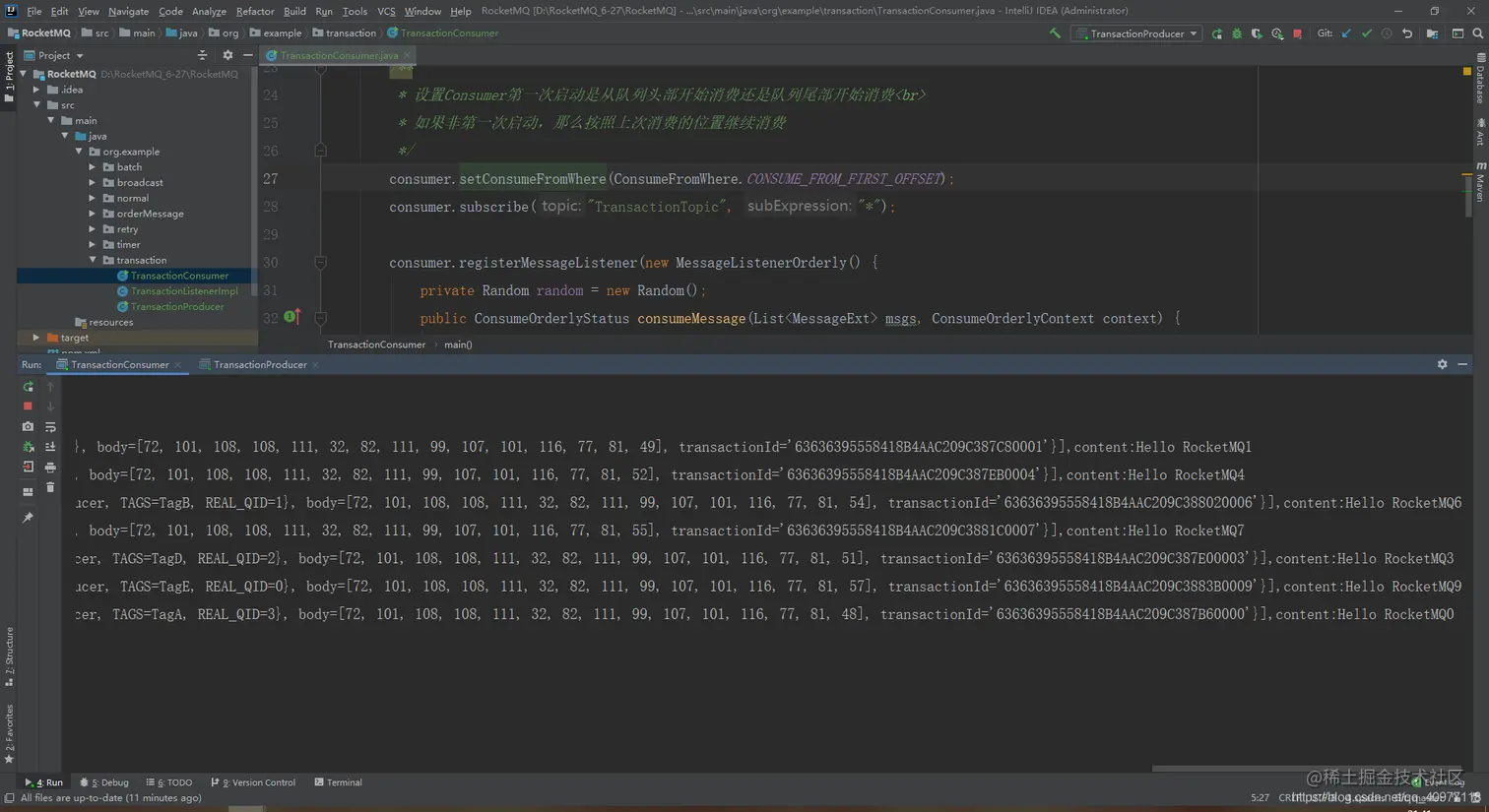Collapse the transaction package
Viewport: 1489px width, 812px height.
tap(93, 260)
